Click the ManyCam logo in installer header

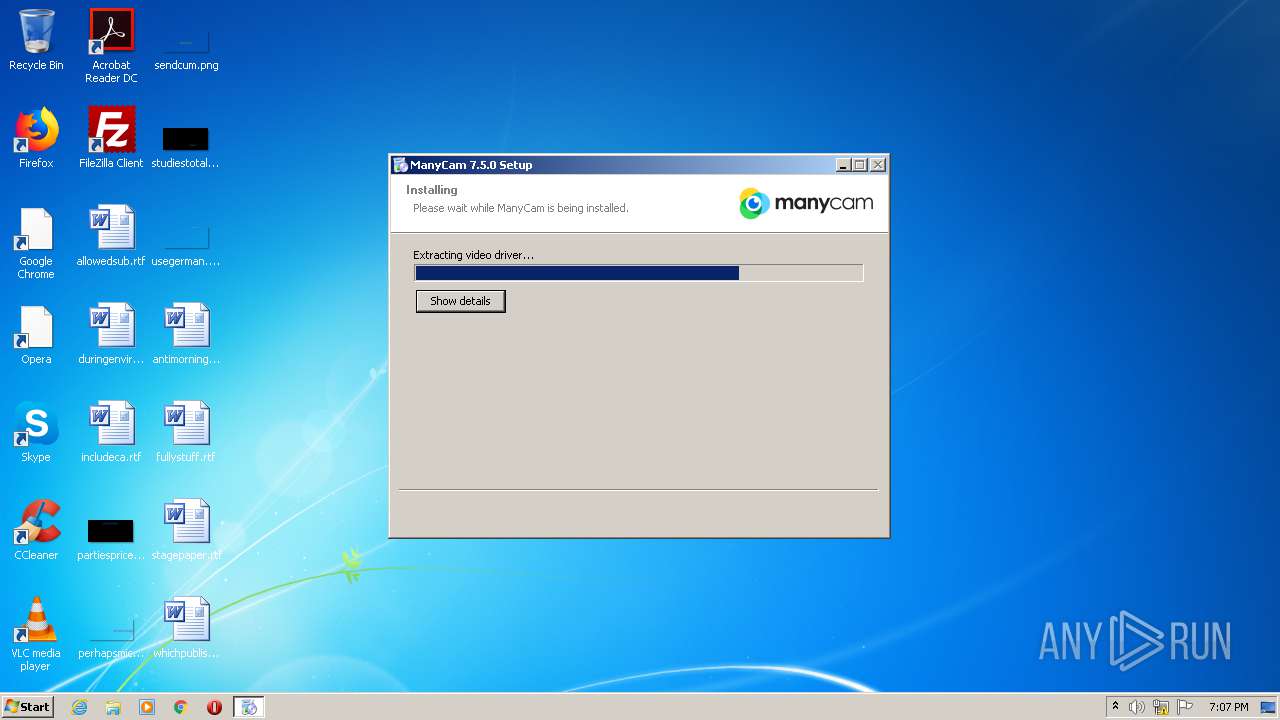(x=806, y=203)
